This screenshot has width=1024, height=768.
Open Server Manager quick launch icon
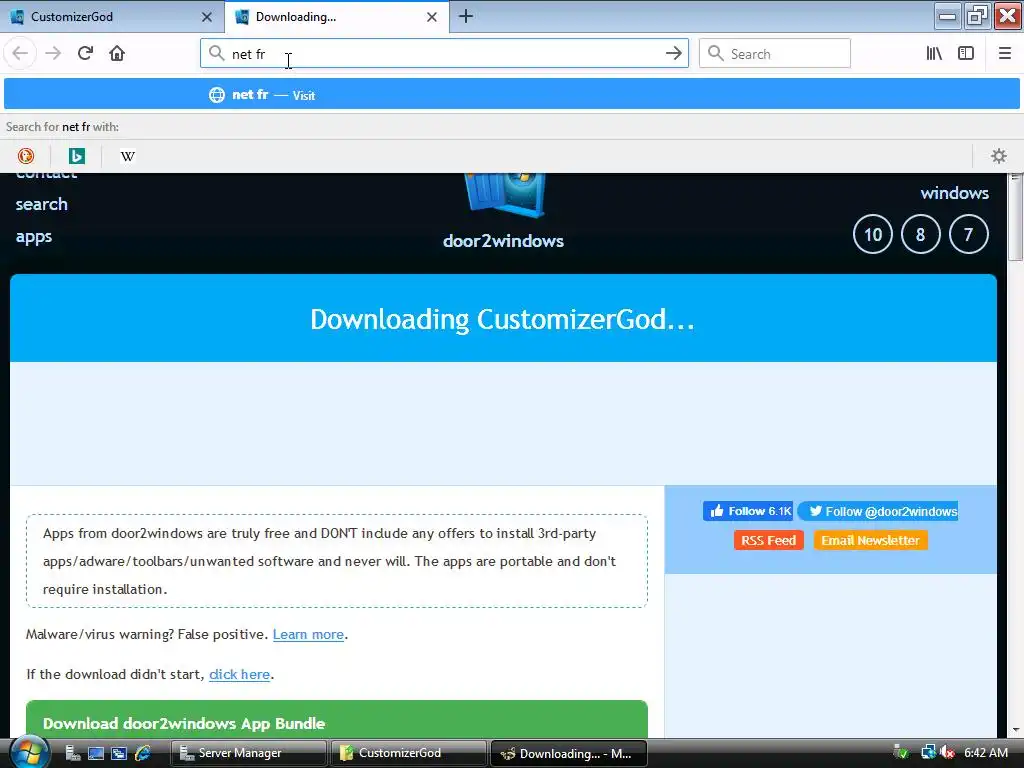point(72,753)
